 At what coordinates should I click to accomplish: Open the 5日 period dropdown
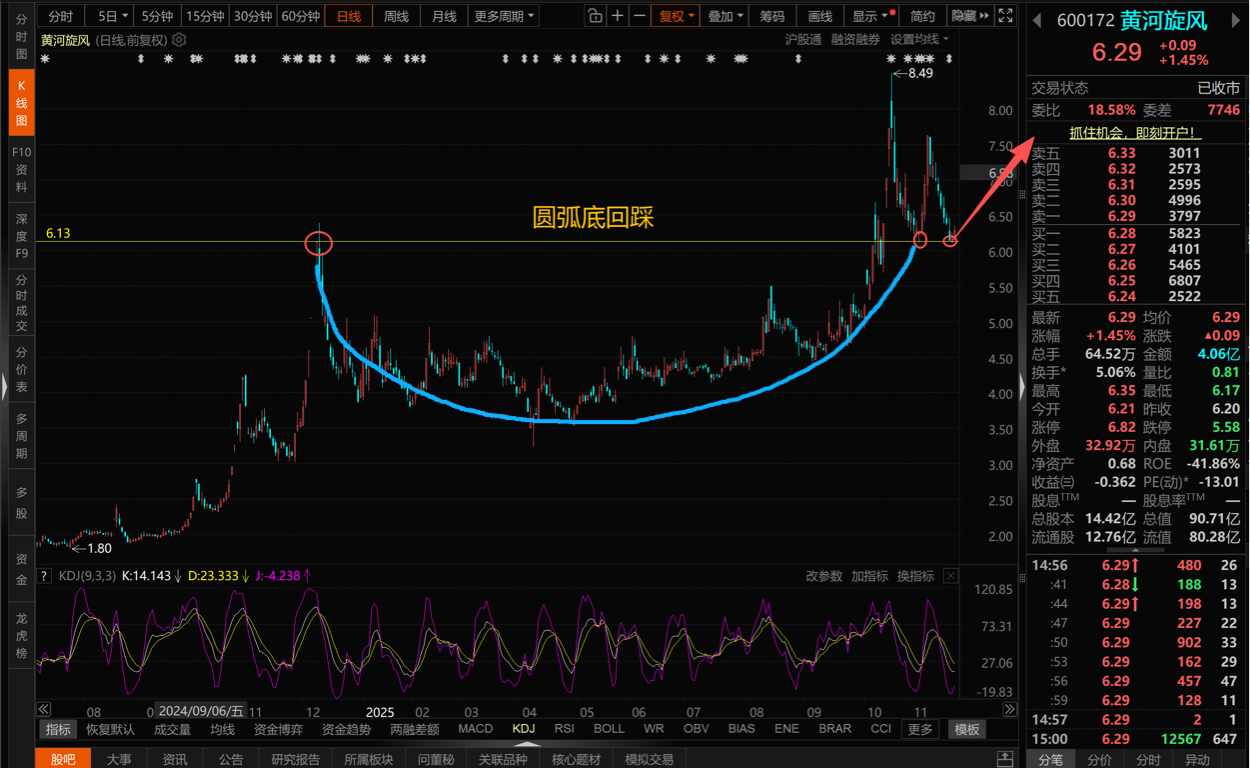point(113,16)
